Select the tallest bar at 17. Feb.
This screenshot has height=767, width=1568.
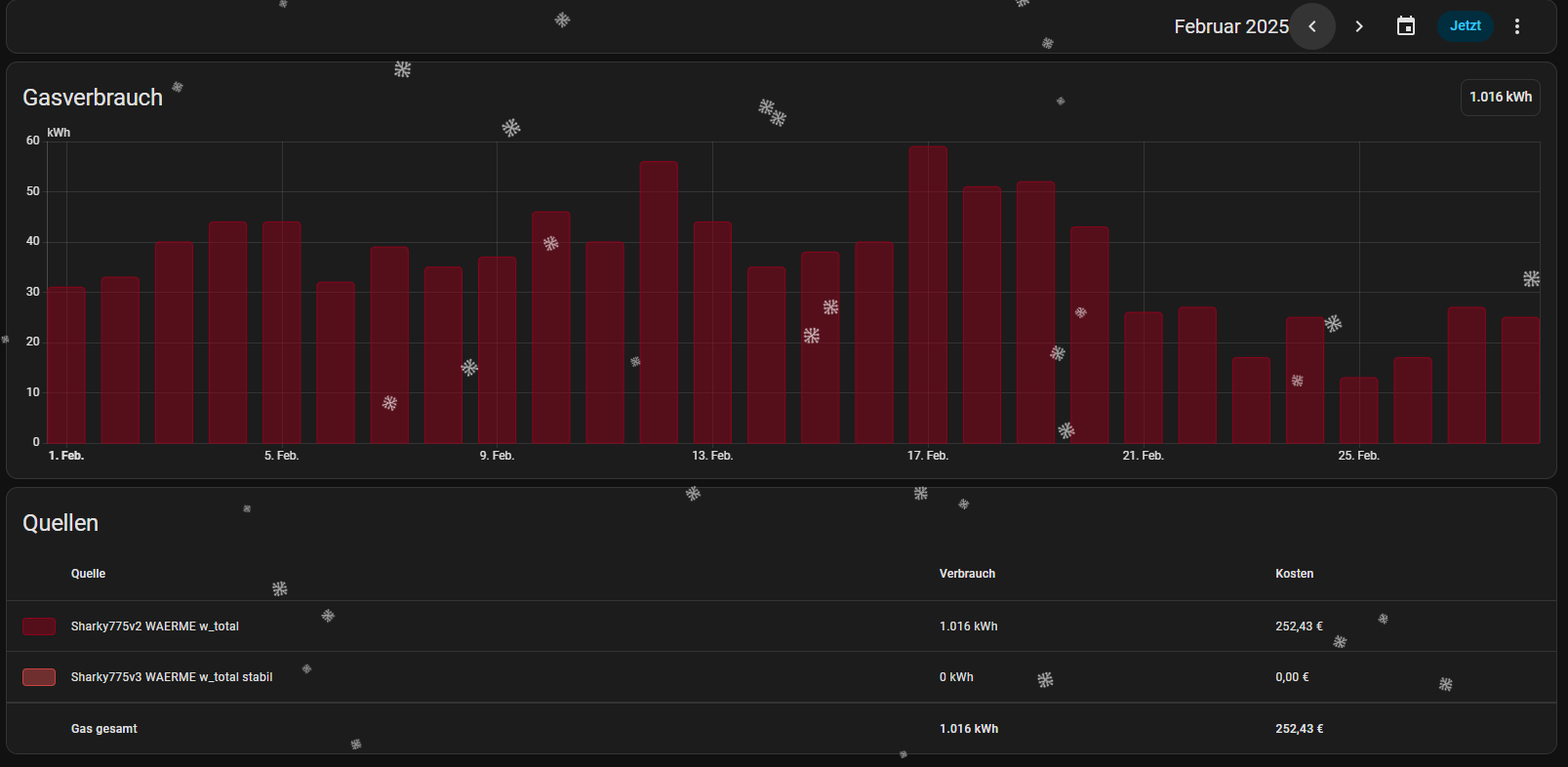(928, 295)
